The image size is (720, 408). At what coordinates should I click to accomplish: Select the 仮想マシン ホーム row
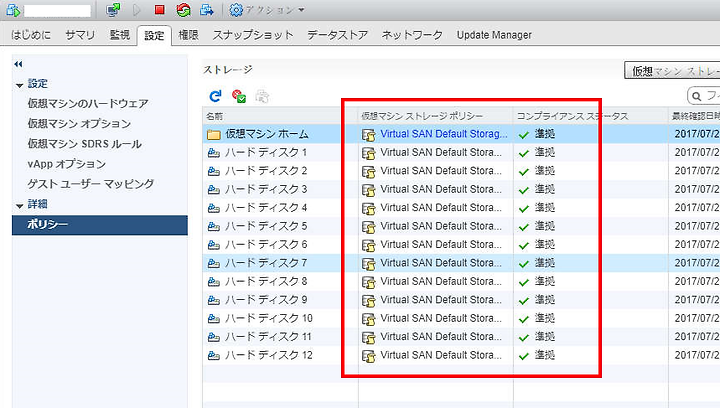click(461, 134)
